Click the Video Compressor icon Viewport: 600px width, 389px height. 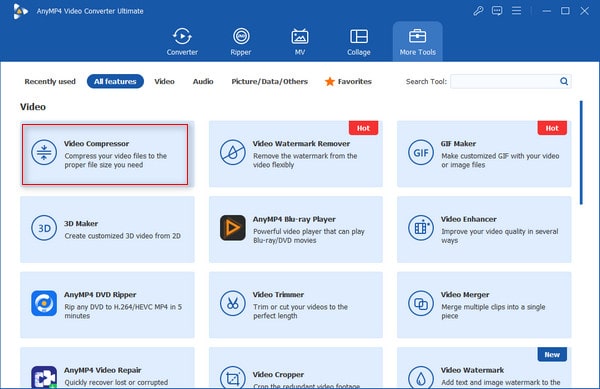pos(44,152)
